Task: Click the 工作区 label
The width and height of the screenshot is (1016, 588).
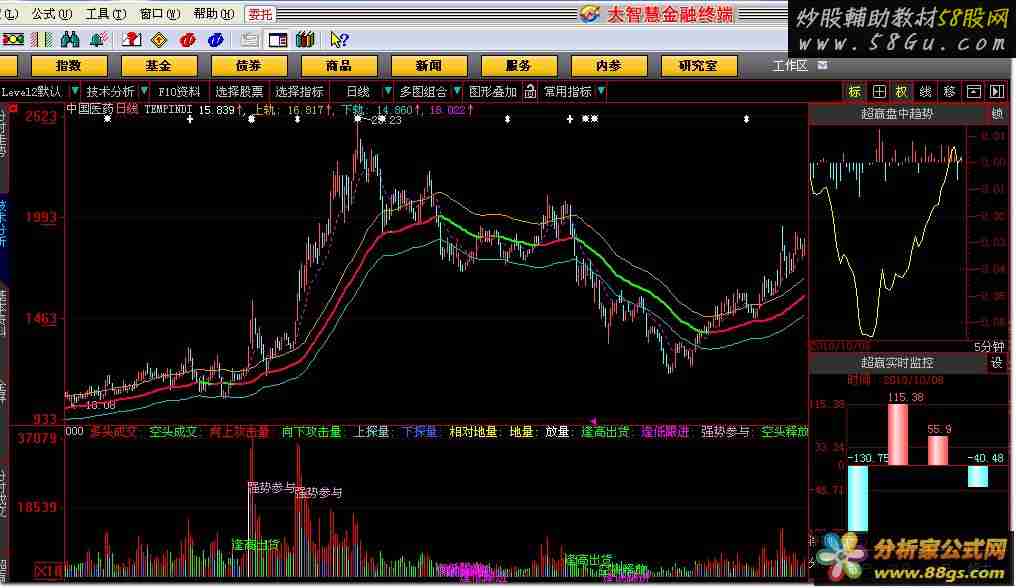Action: click(791, 65)
